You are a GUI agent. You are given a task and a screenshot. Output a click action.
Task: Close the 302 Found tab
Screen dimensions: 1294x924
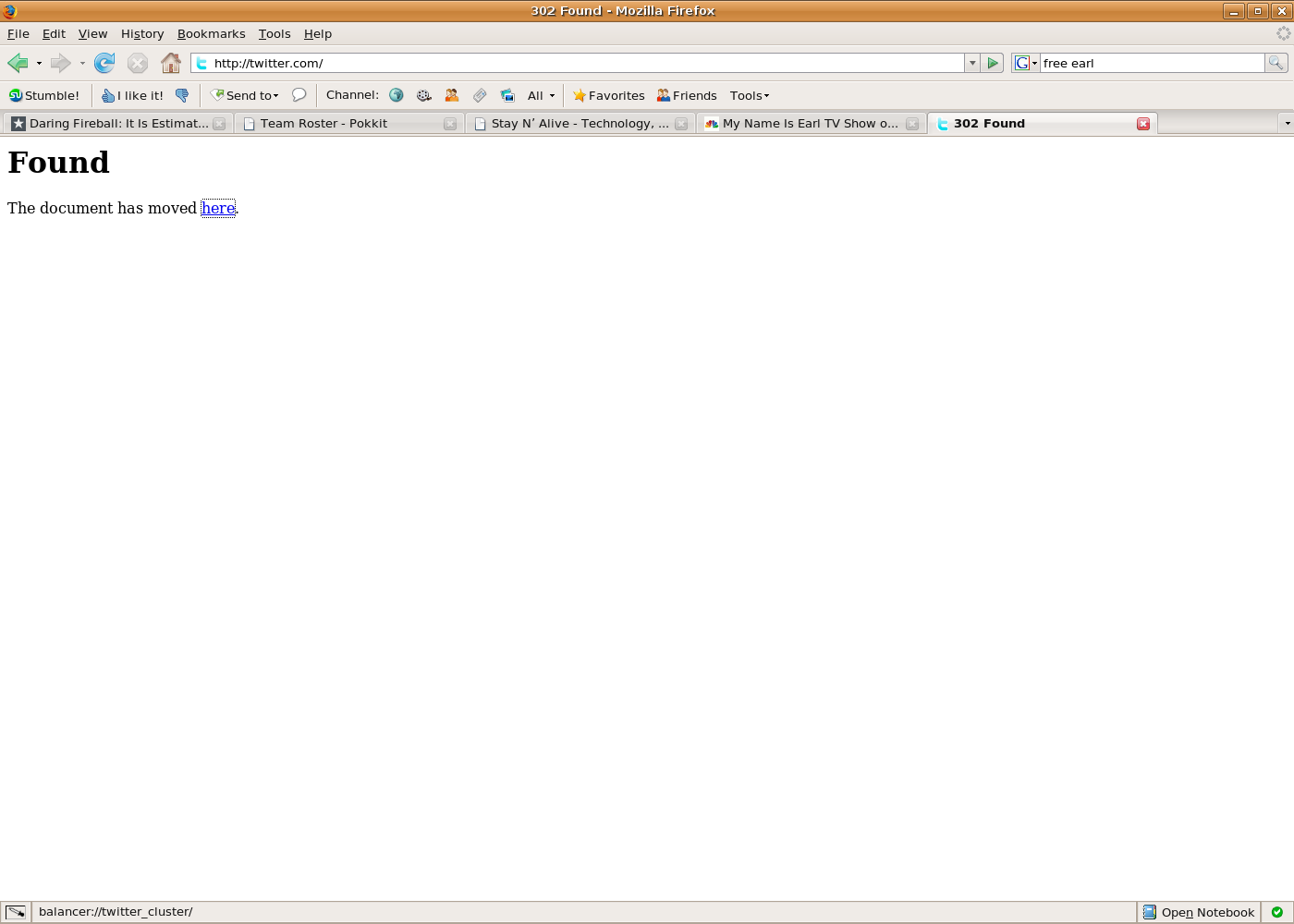[x=1143, y=124]
